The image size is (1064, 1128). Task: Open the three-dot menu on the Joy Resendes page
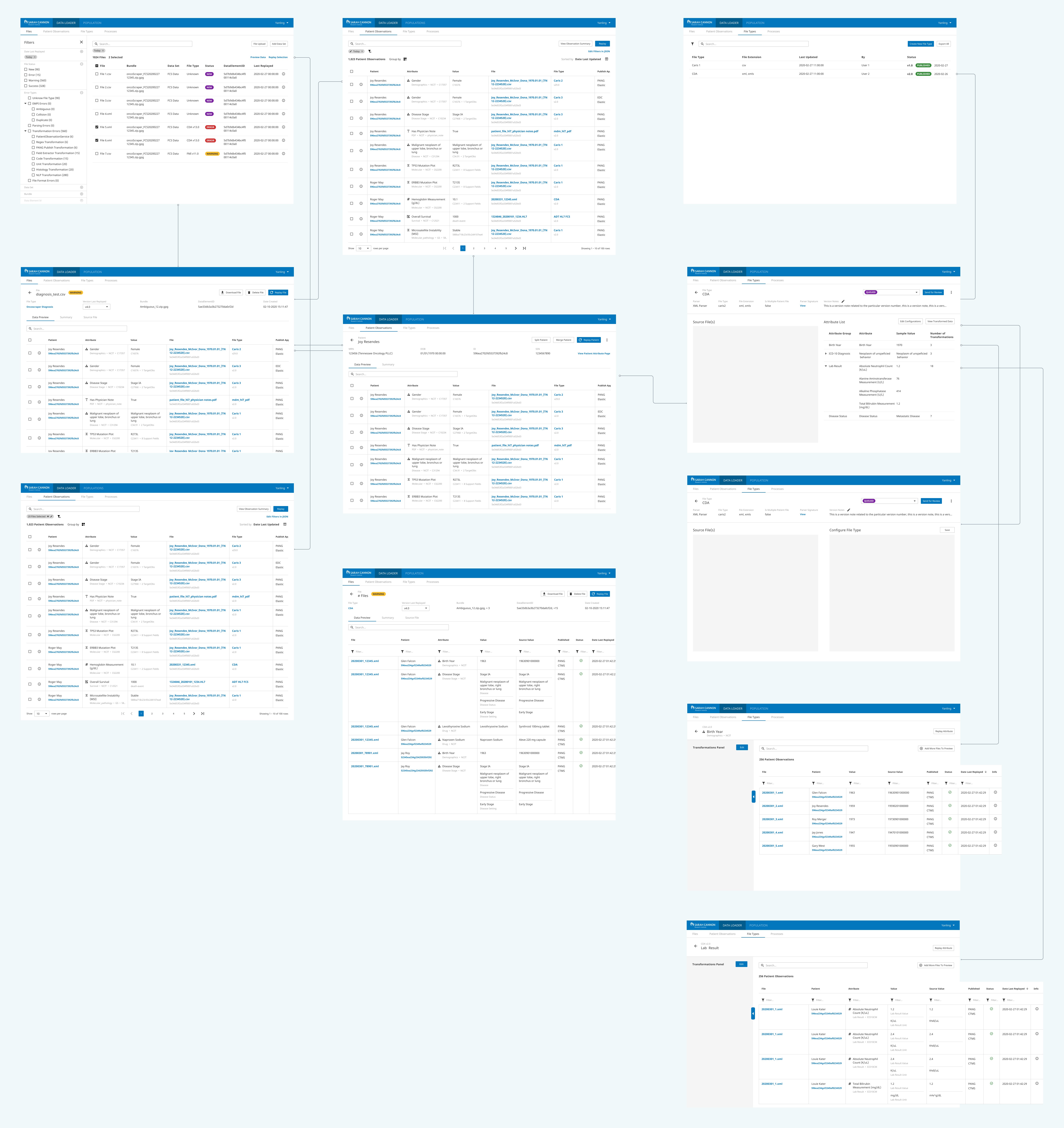coord(607,340)
